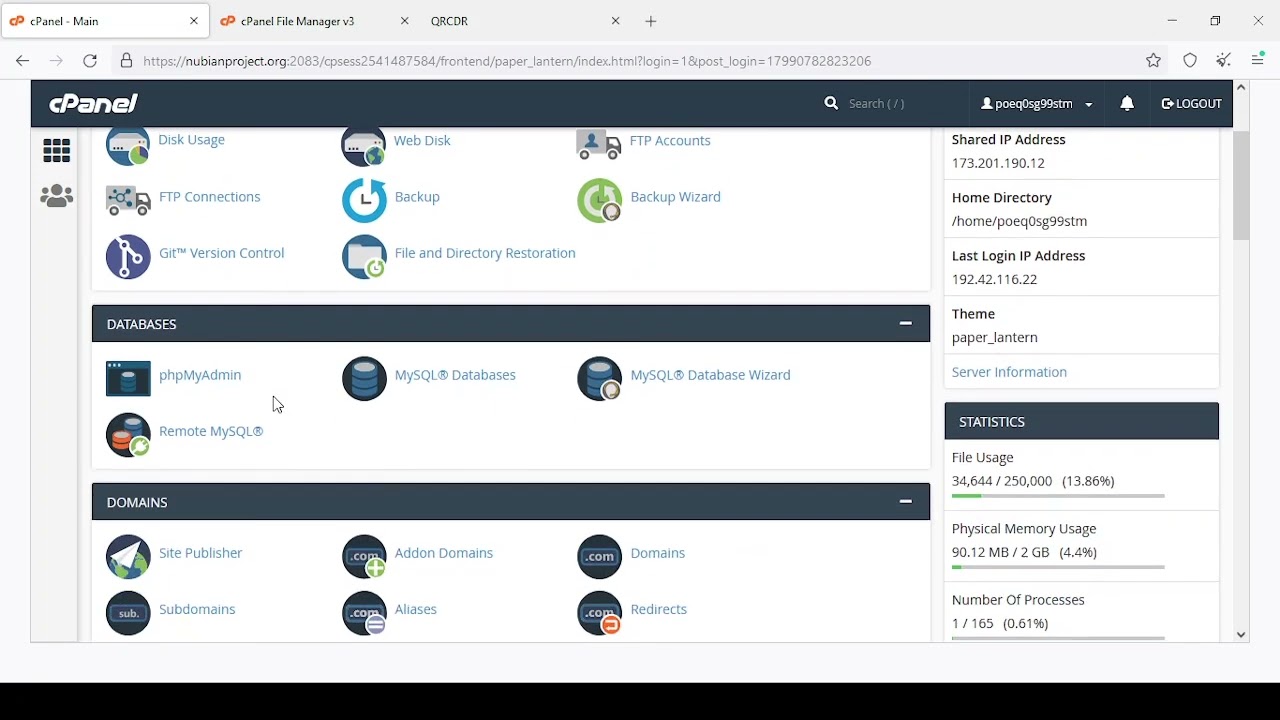
Task: Open the notifications bell
Action: (x=1127, y=103)
